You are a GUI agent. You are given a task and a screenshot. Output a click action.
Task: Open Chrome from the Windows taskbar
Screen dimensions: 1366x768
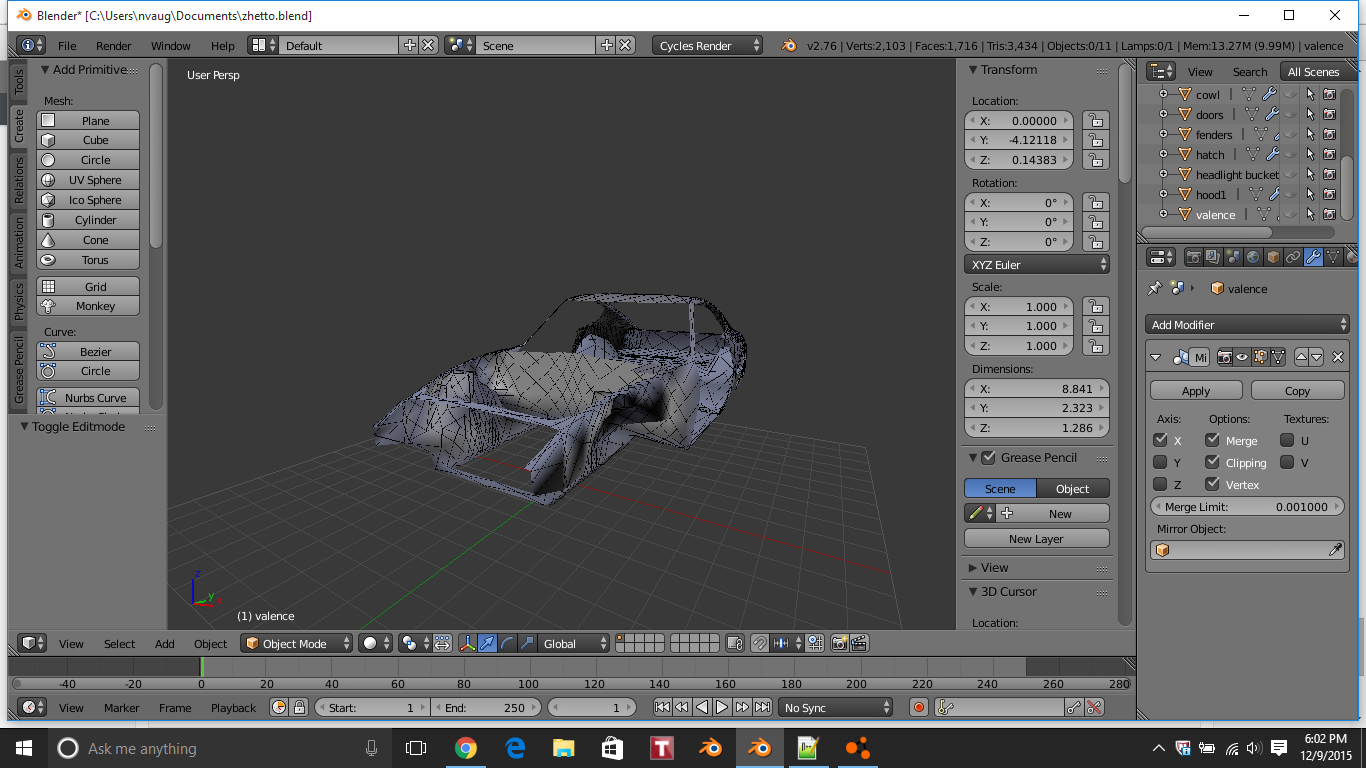(465, 748)
